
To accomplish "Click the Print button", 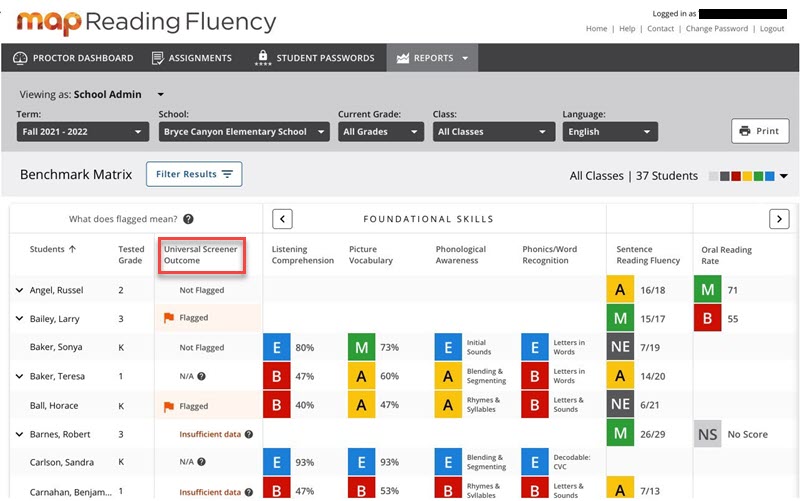I will [758, 131].
